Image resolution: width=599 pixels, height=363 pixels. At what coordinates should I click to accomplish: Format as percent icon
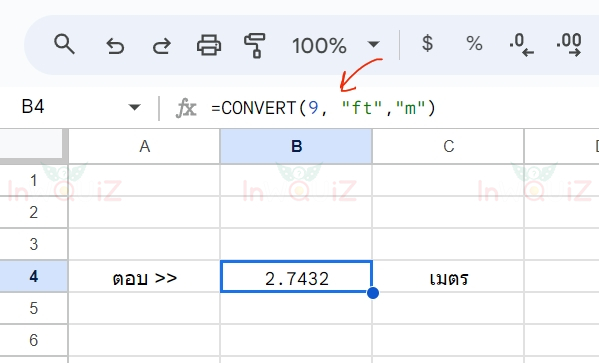(474, 43)
